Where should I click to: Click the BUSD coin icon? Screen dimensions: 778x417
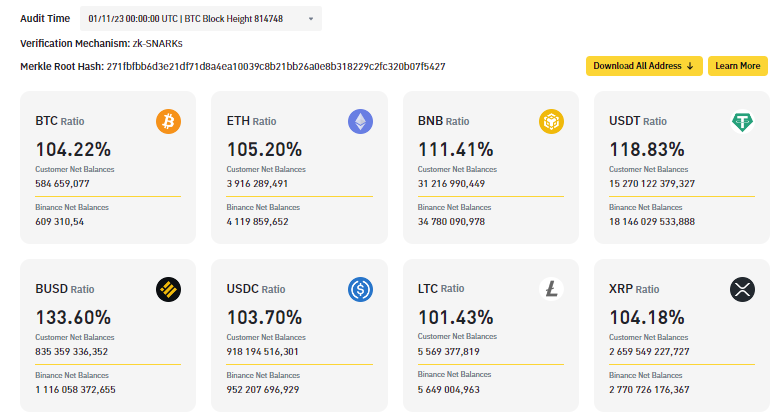point(169,289)
